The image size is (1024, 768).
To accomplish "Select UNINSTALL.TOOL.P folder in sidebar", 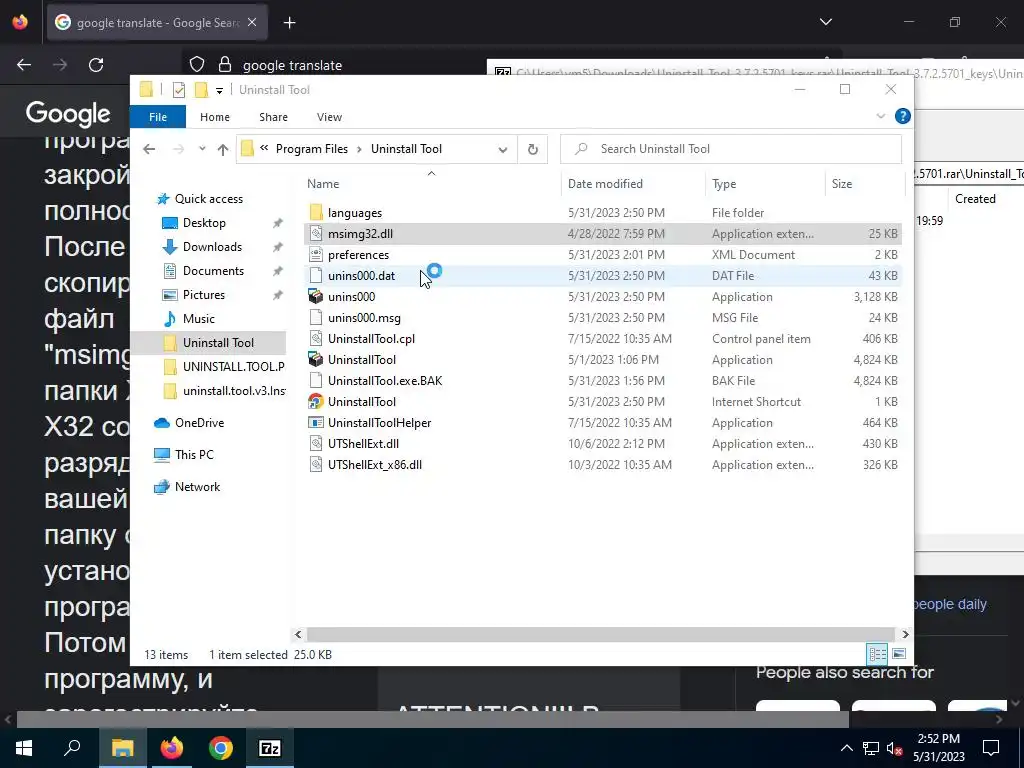I will pos(233,366).
